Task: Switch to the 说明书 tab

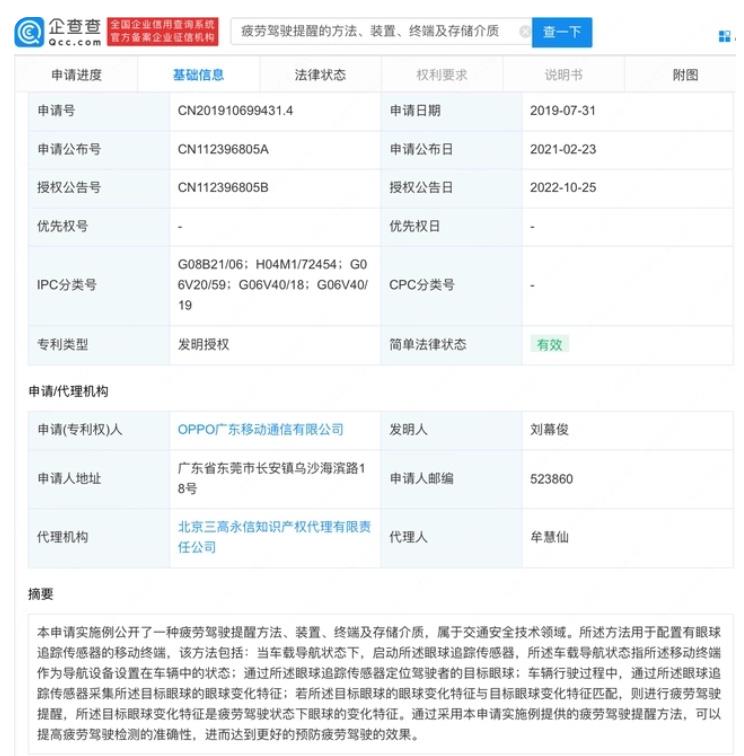Action: (564, 75)
